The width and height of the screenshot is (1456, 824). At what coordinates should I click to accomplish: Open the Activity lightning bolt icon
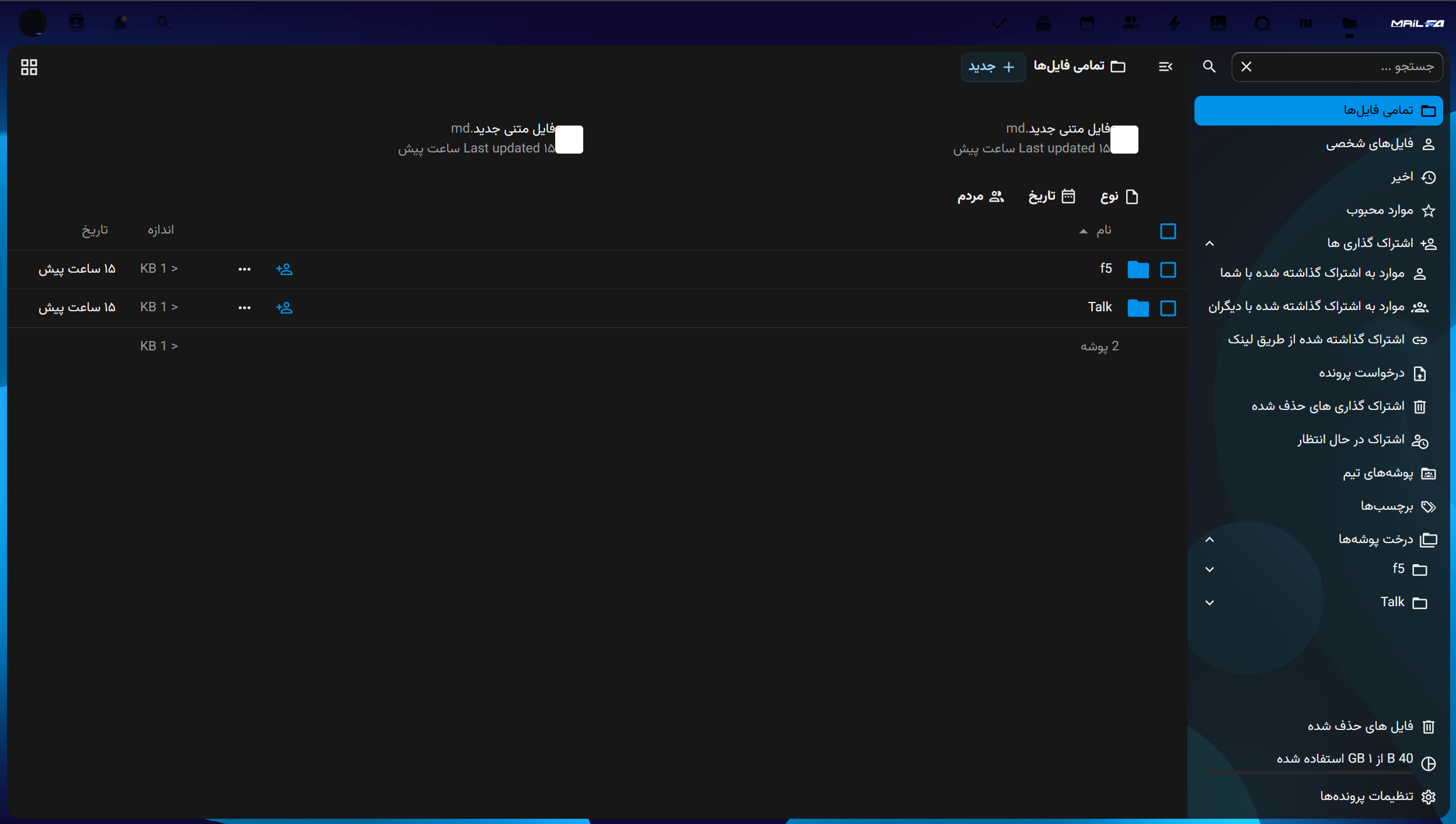1175,23
